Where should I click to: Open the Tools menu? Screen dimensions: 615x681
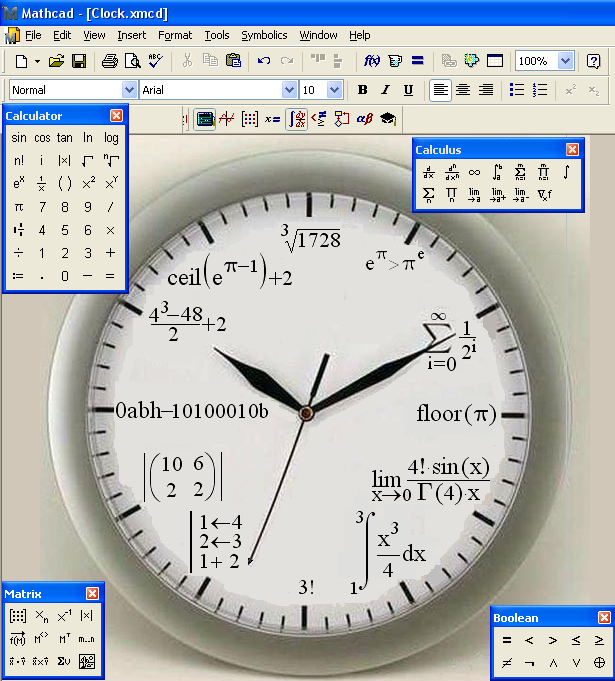click(x=217, y=35)
